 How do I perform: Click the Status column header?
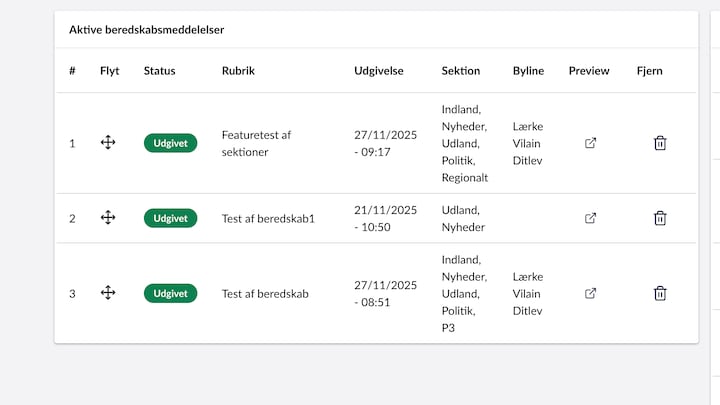(159, 71)
